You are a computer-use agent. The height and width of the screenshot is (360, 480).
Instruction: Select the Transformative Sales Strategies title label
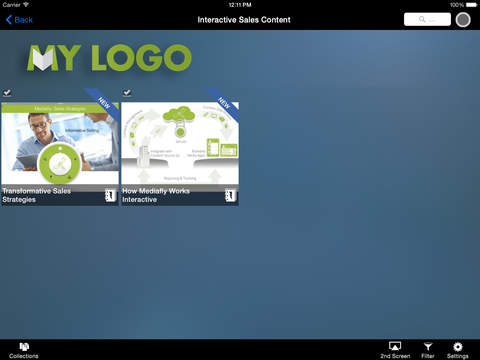(x=36, y=195)
